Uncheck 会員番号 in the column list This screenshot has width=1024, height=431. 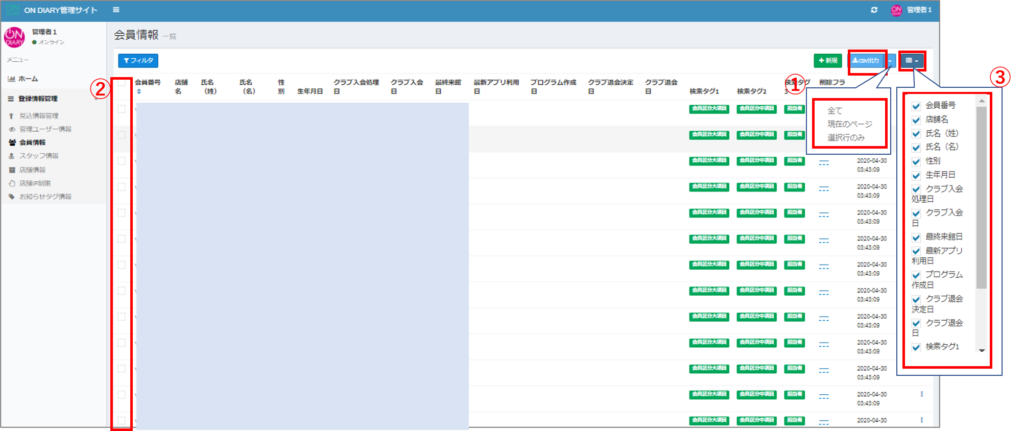(917, 105)
